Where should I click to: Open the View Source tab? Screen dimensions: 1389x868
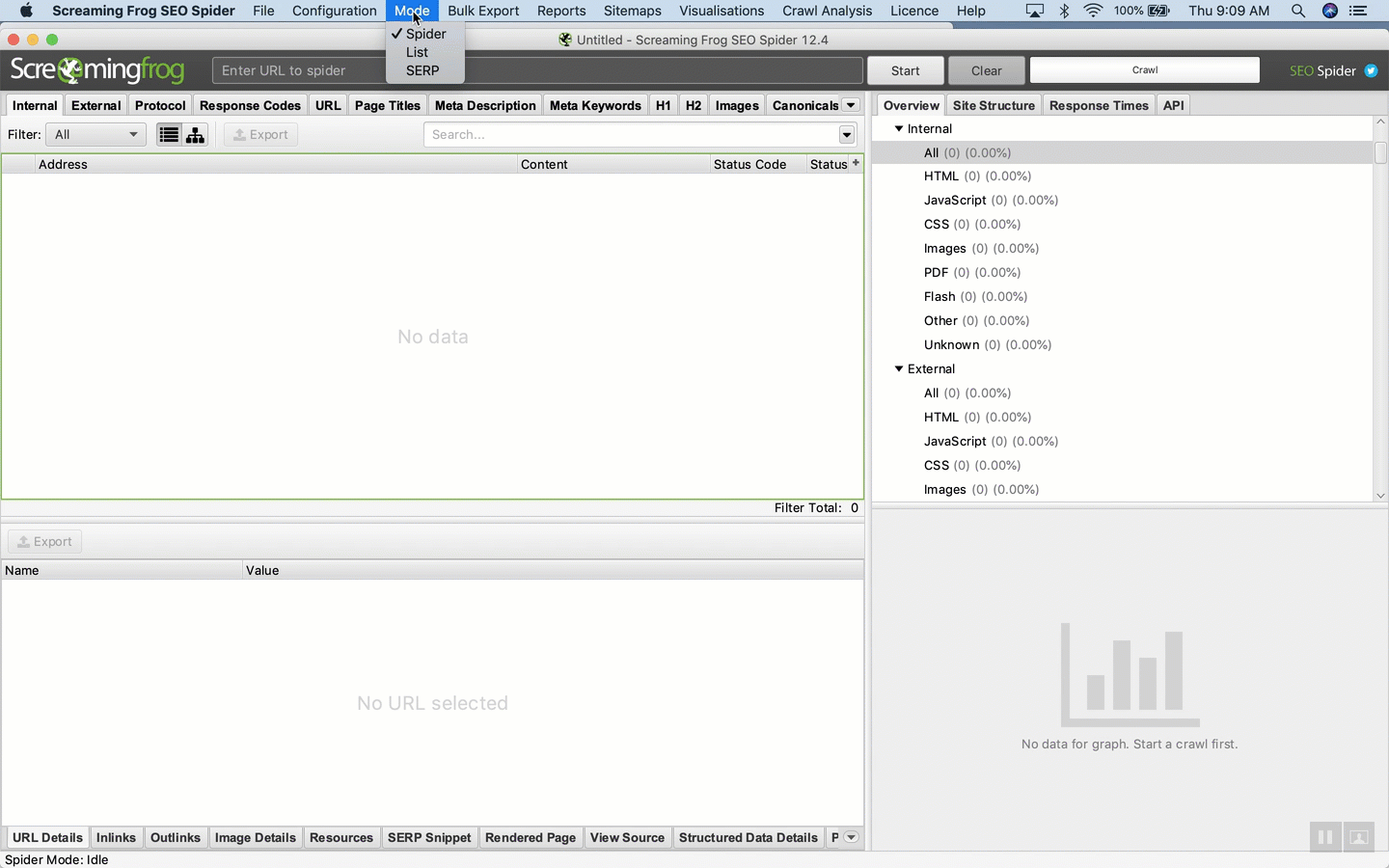[x=627, y=837]
